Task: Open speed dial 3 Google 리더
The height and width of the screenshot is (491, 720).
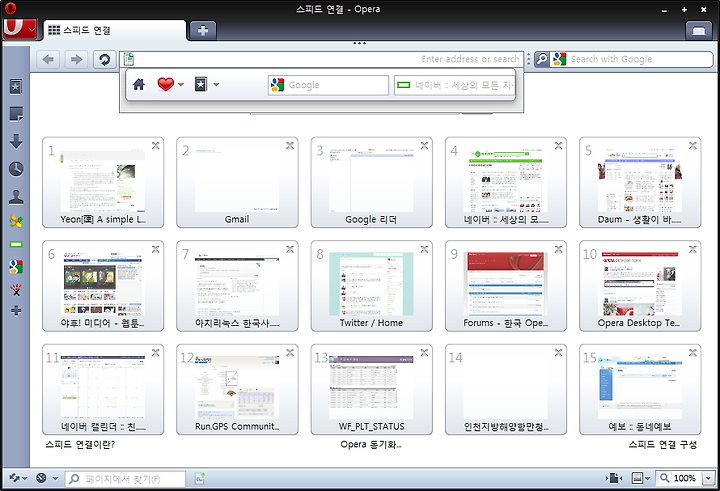Action: (371, 182)
